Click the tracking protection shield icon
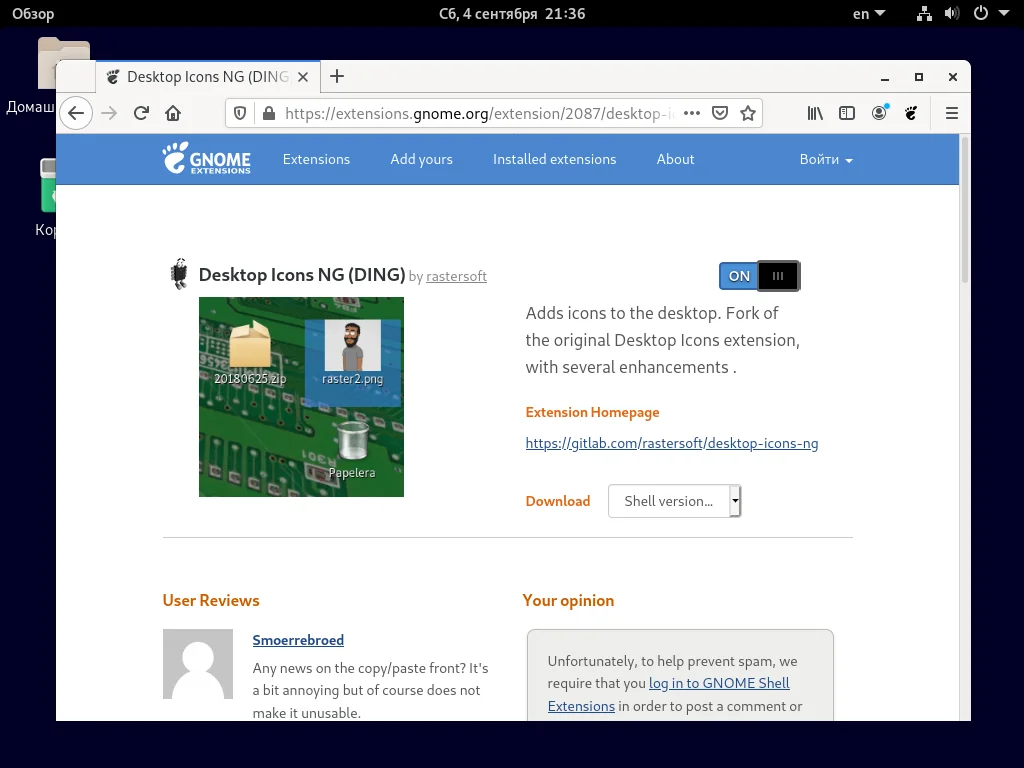 tap(239, 113)
